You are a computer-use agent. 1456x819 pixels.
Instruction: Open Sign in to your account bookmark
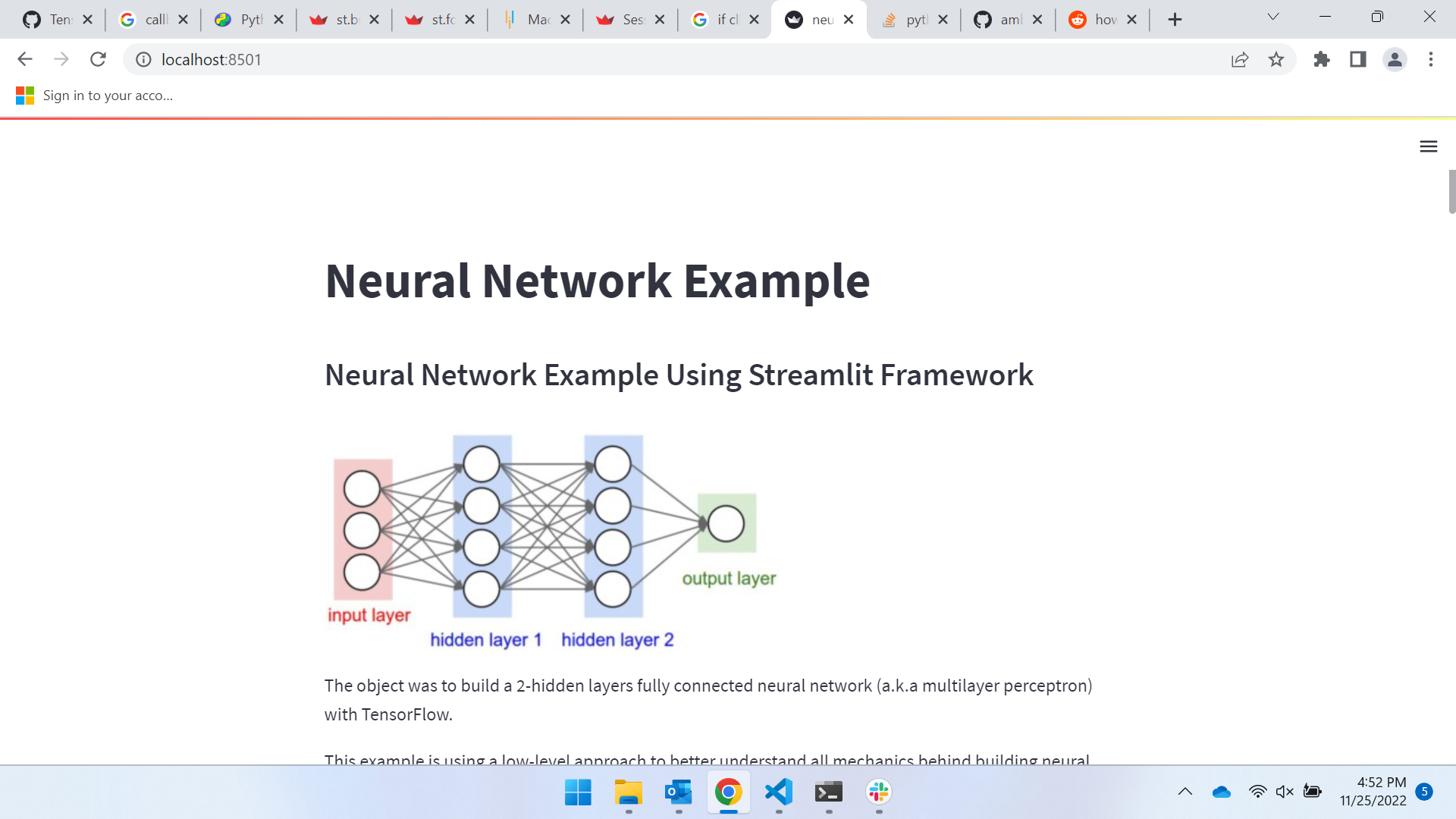pyautogui.click(x=95, y=96)
